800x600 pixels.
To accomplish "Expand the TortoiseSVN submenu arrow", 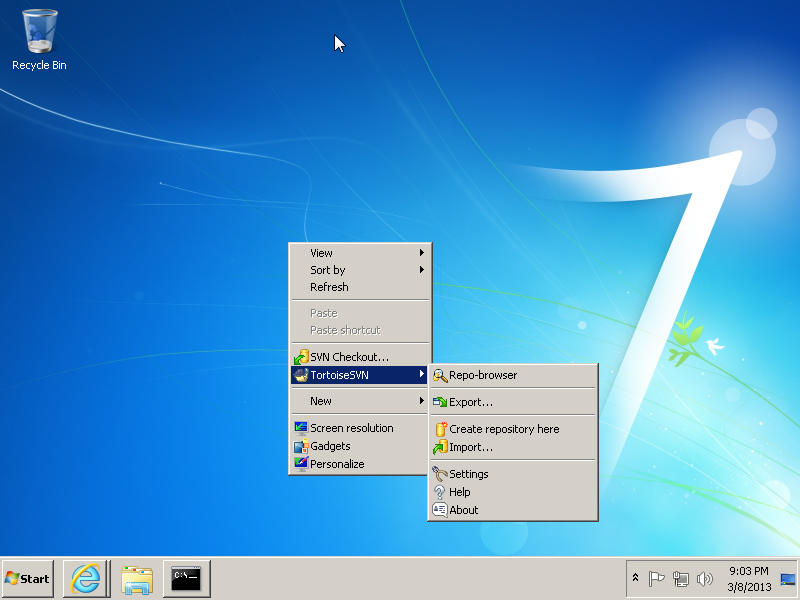I will pos(422,374).
